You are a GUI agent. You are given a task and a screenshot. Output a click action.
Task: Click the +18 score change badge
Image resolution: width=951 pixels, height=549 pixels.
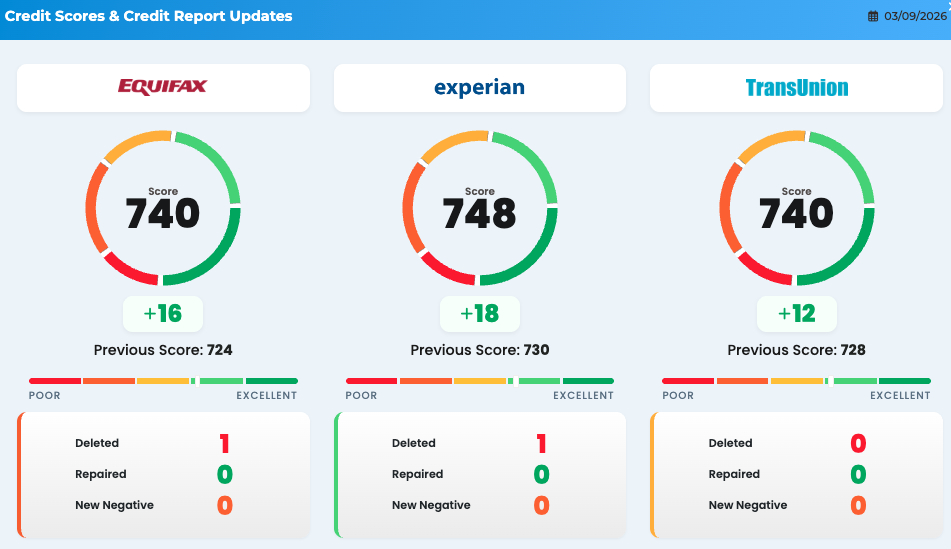(480, 314)
